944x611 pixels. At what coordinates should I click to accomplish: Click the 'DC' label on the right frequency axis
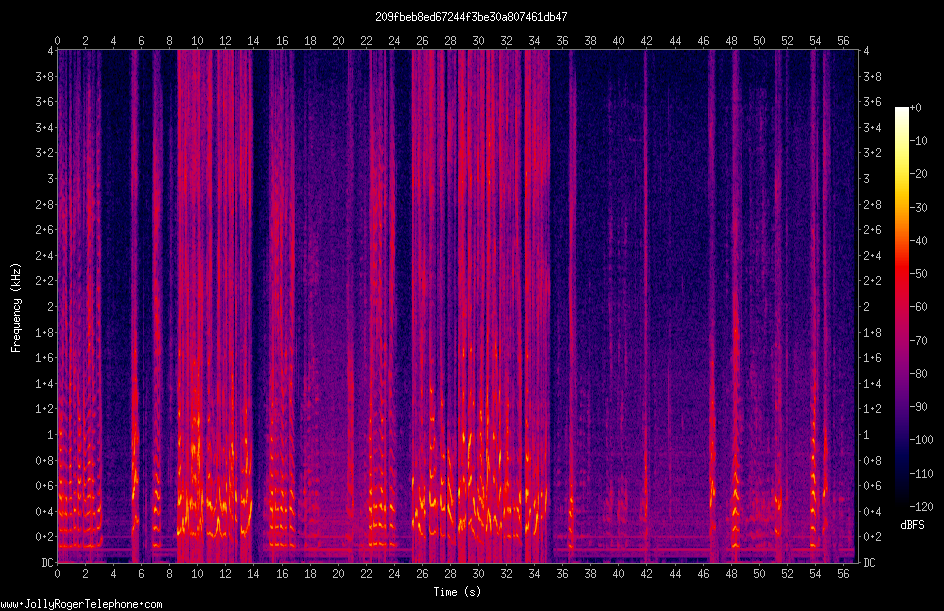coord(869,562)
